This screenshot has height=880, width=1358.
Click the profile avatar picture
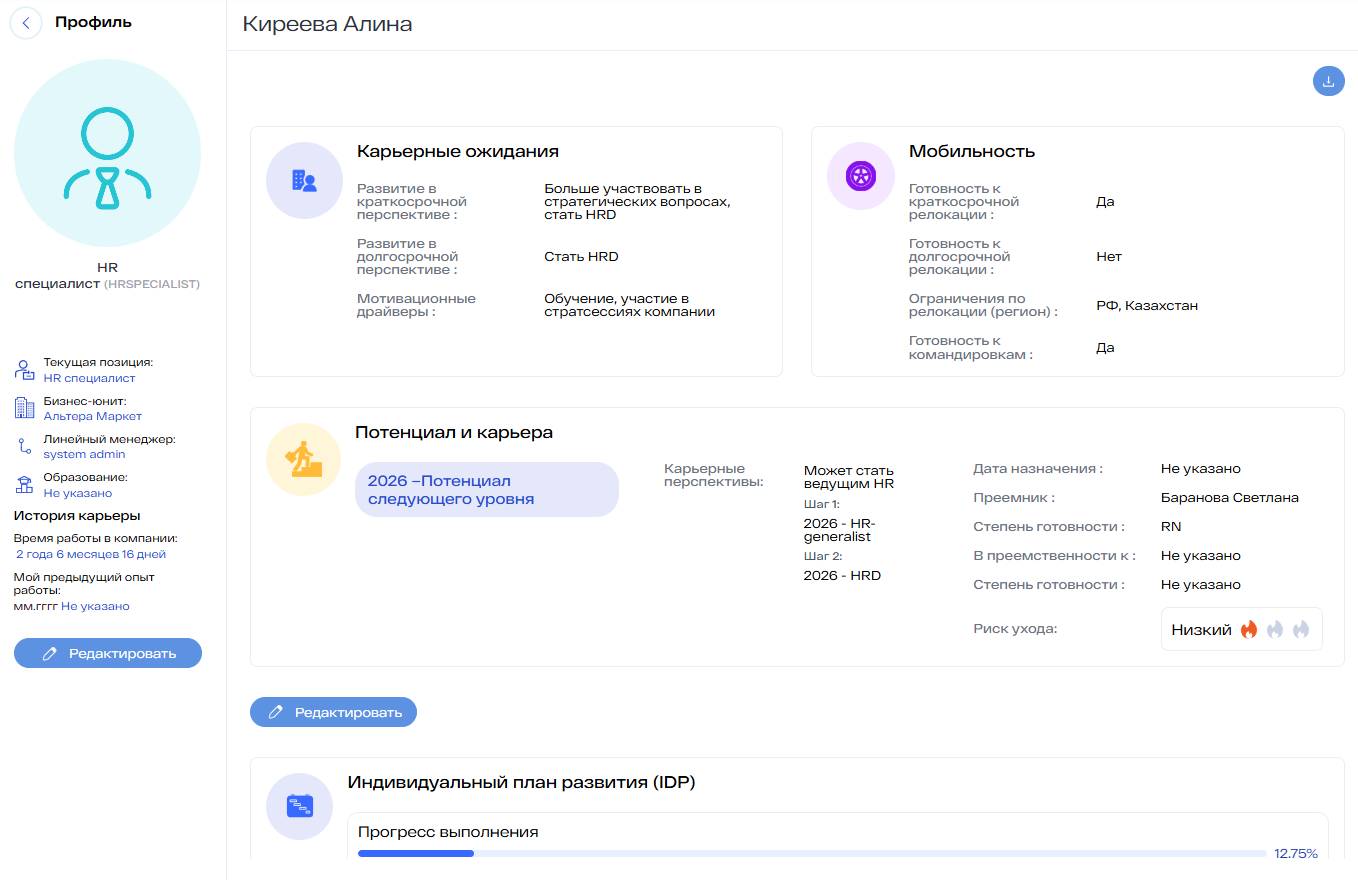click(x=108, y=153)
